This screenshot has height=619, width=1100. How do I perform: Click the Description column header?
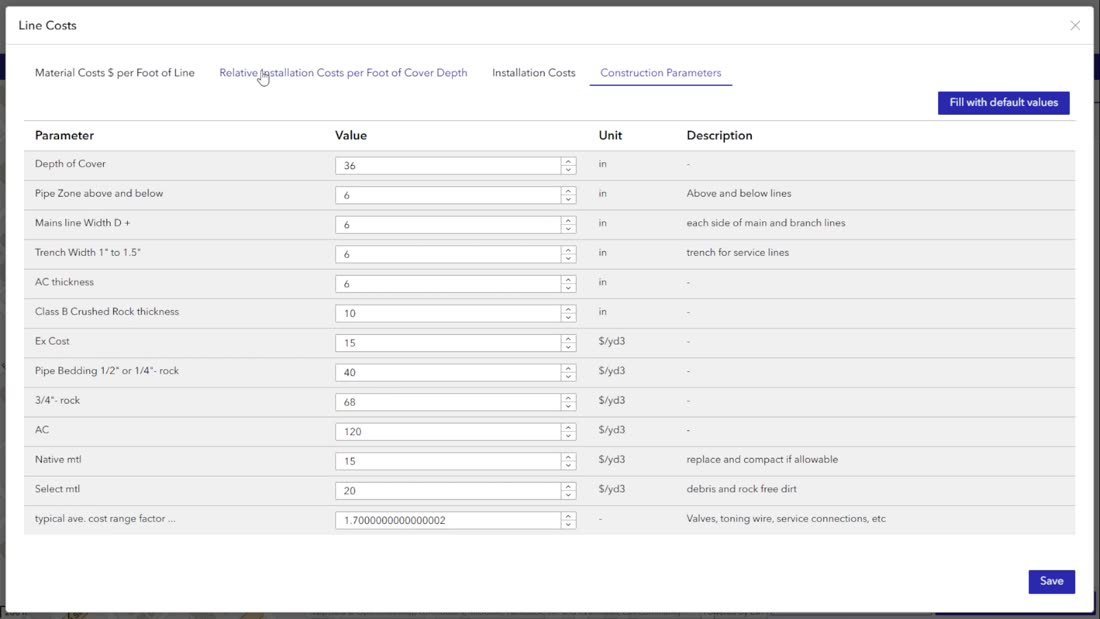coord(719,135)
